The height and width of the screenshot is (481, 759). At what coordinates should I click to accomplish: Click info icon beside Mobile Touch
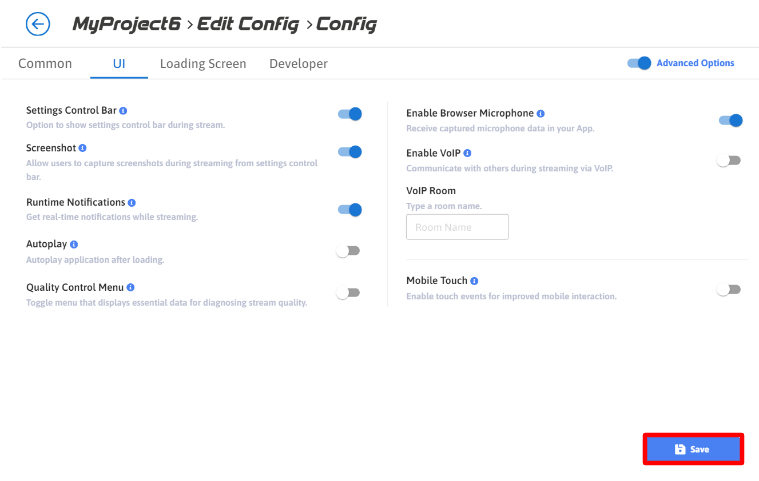[x=474, y=281]
